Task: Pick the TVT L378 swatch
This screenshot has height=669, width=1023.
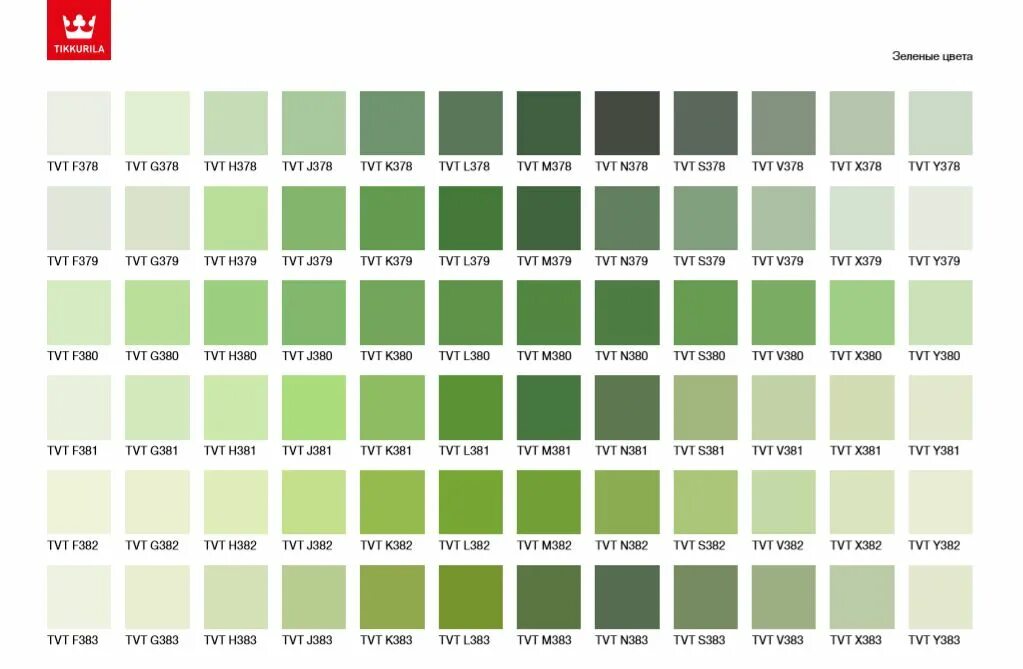Action: click(470, 123)
